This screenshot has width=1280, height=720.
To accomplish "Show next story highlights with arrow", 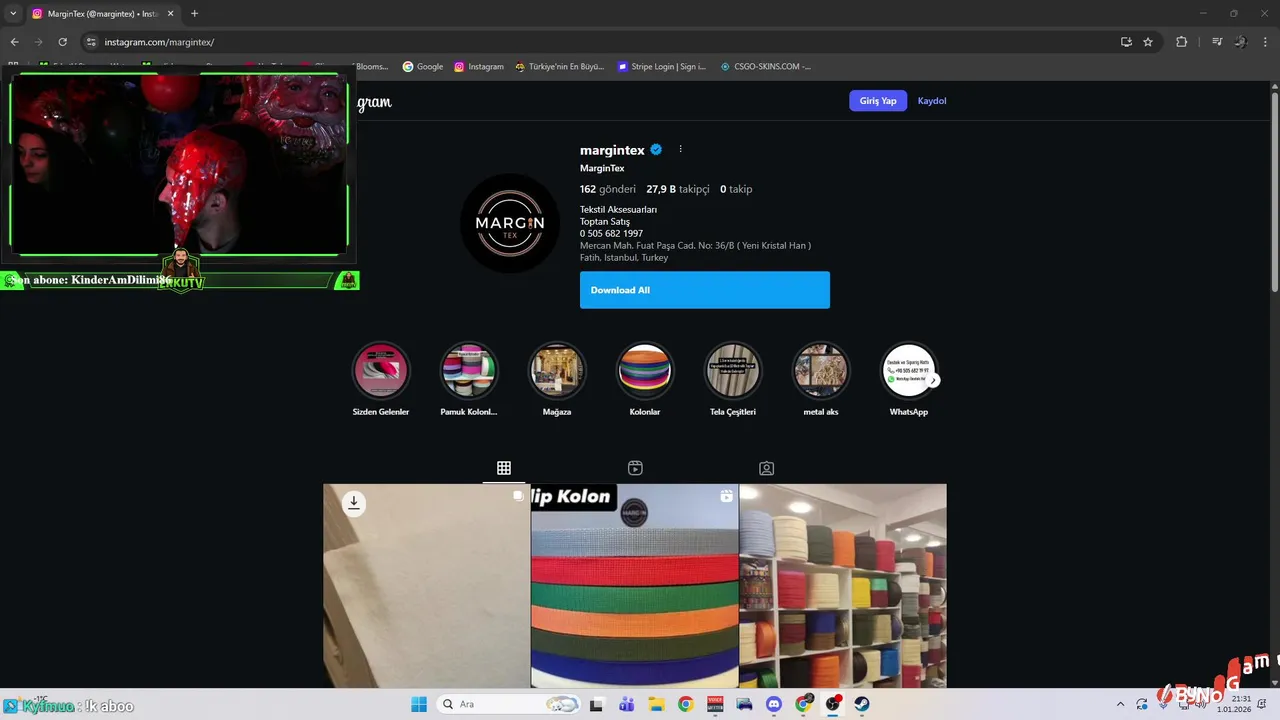I will 933,380.
